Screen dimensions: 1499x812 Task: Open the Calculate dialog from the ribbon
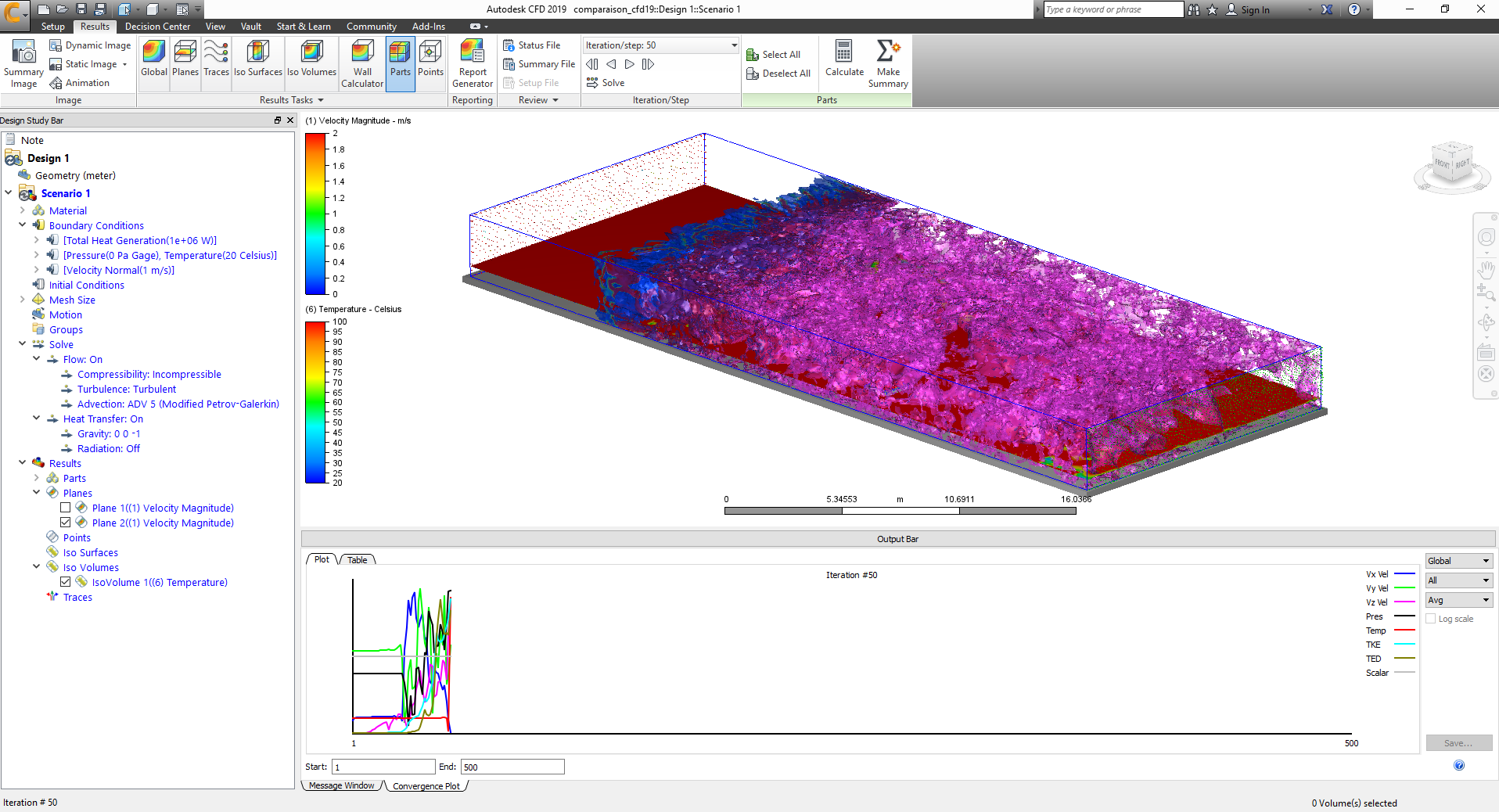[843, 63]
